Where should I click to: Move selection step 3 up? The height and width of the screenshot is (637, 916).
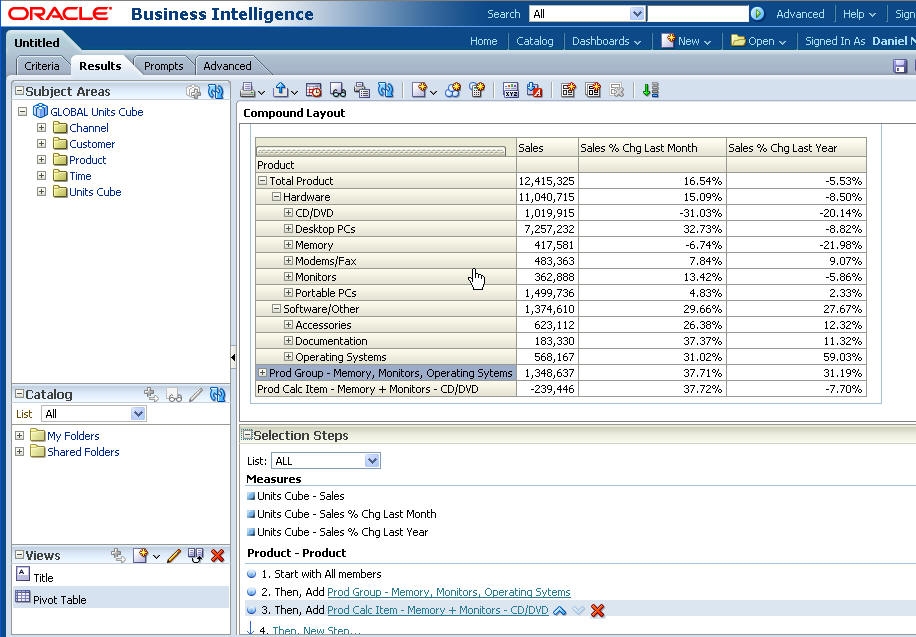tap(560, 611)
